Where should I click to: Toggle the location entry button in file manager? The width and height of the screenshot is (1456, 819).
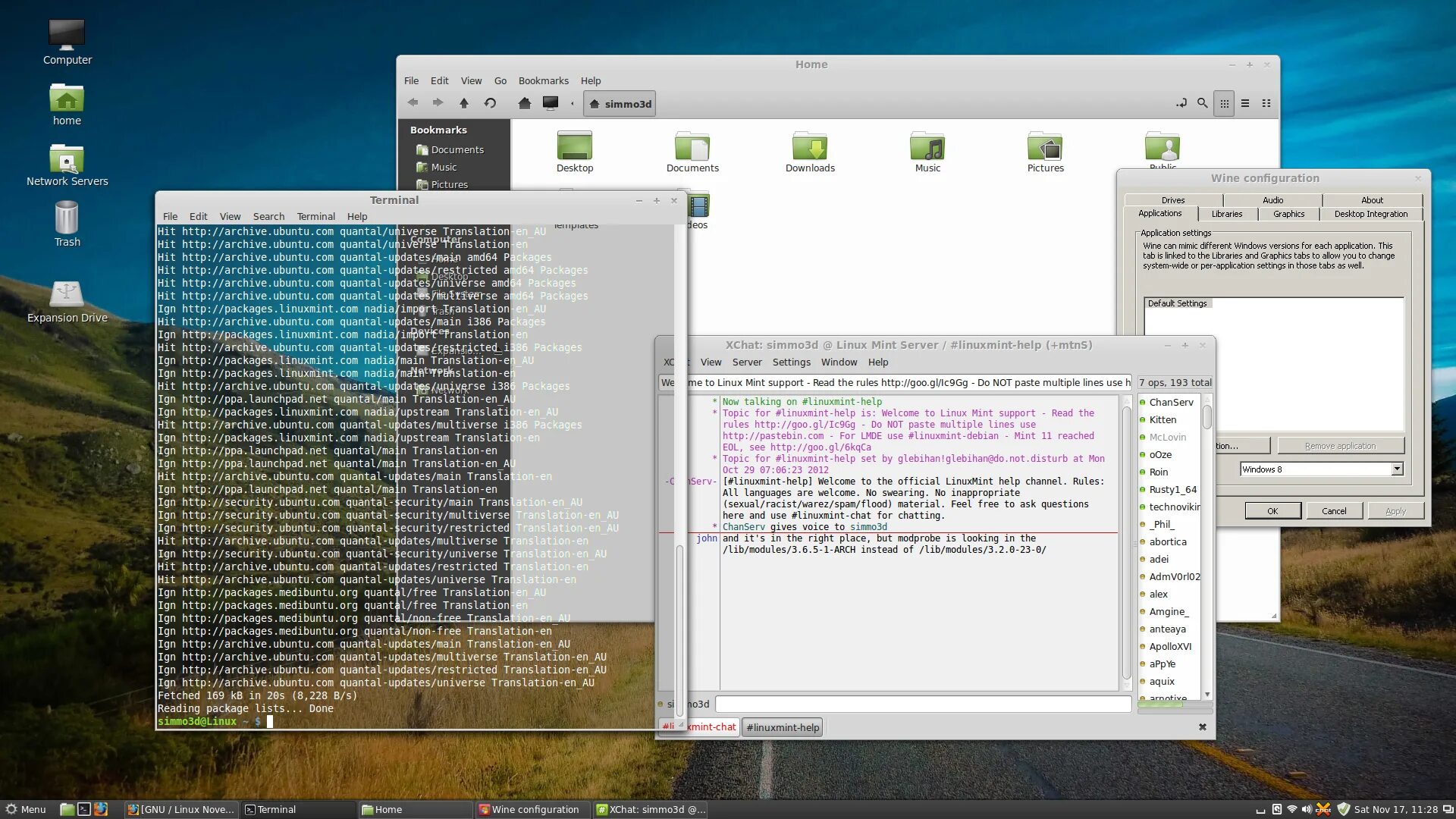click(1181, 103)
